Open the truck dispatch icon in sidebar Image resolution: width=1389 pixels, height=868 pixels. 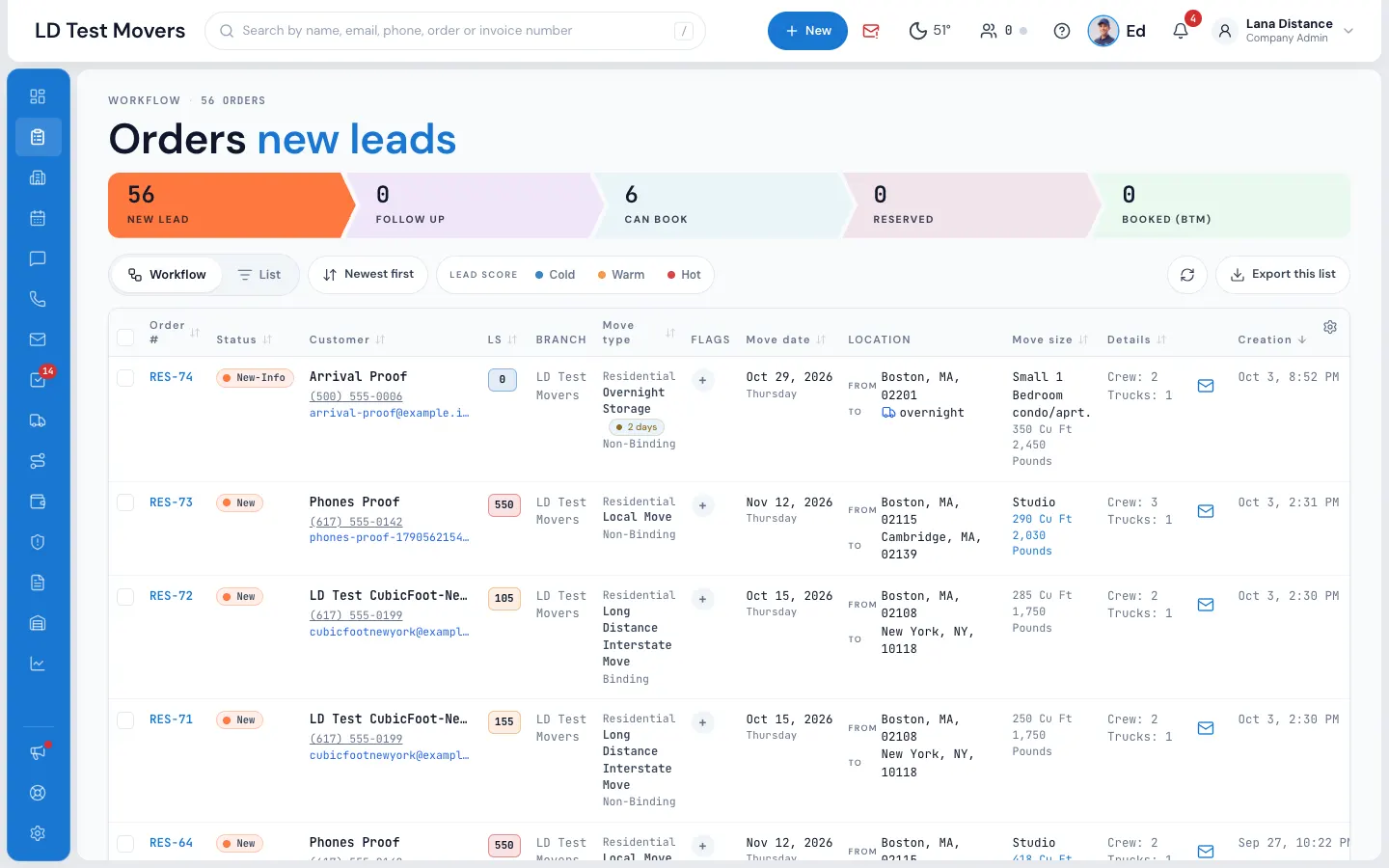[x=38, y=420]
